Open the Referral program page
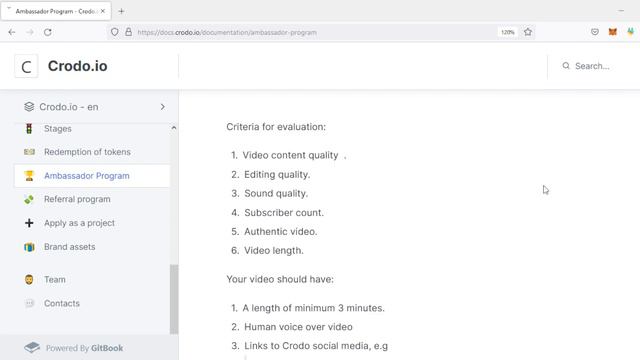This screenshot has height=360, width=640. [x=77, y=199]
